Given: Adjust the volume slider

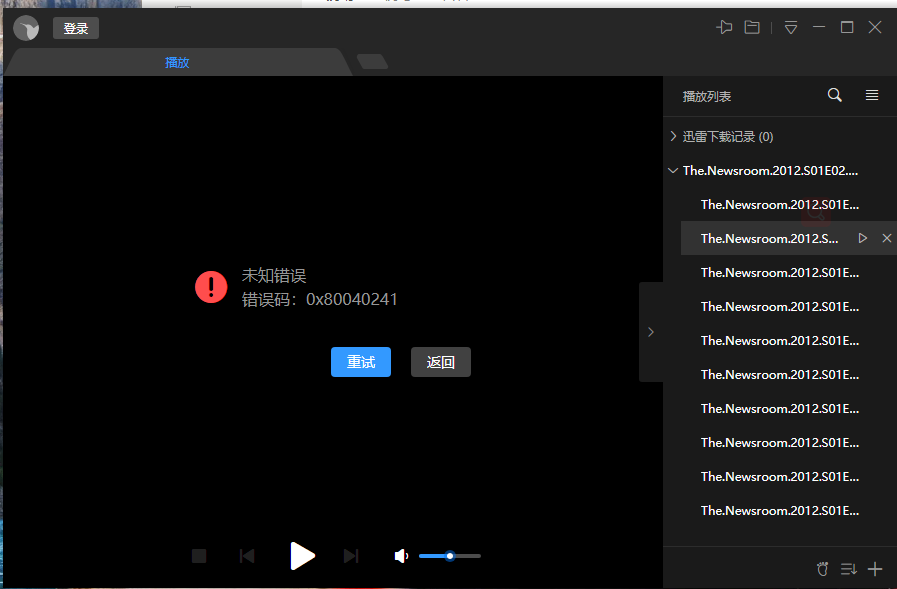Looking at the screenshot, I should (x=450, y=555).
